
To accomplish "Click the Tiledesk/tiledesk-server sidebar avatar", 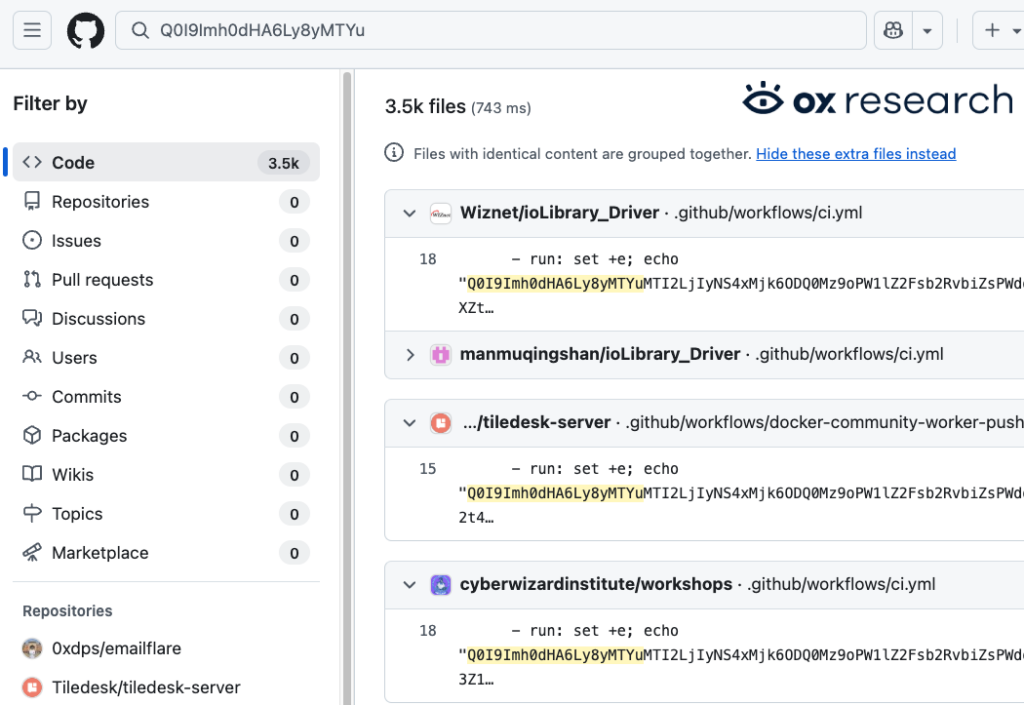I will (x=32, y=687).
